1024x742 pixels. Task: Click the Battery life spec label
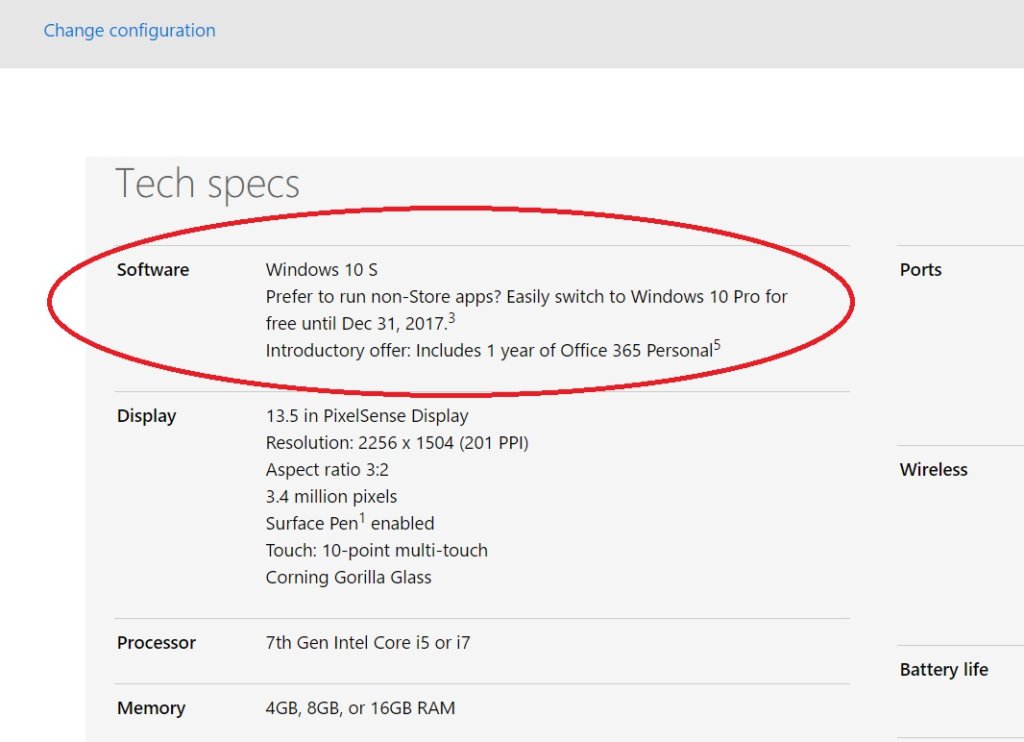[944, 669]
